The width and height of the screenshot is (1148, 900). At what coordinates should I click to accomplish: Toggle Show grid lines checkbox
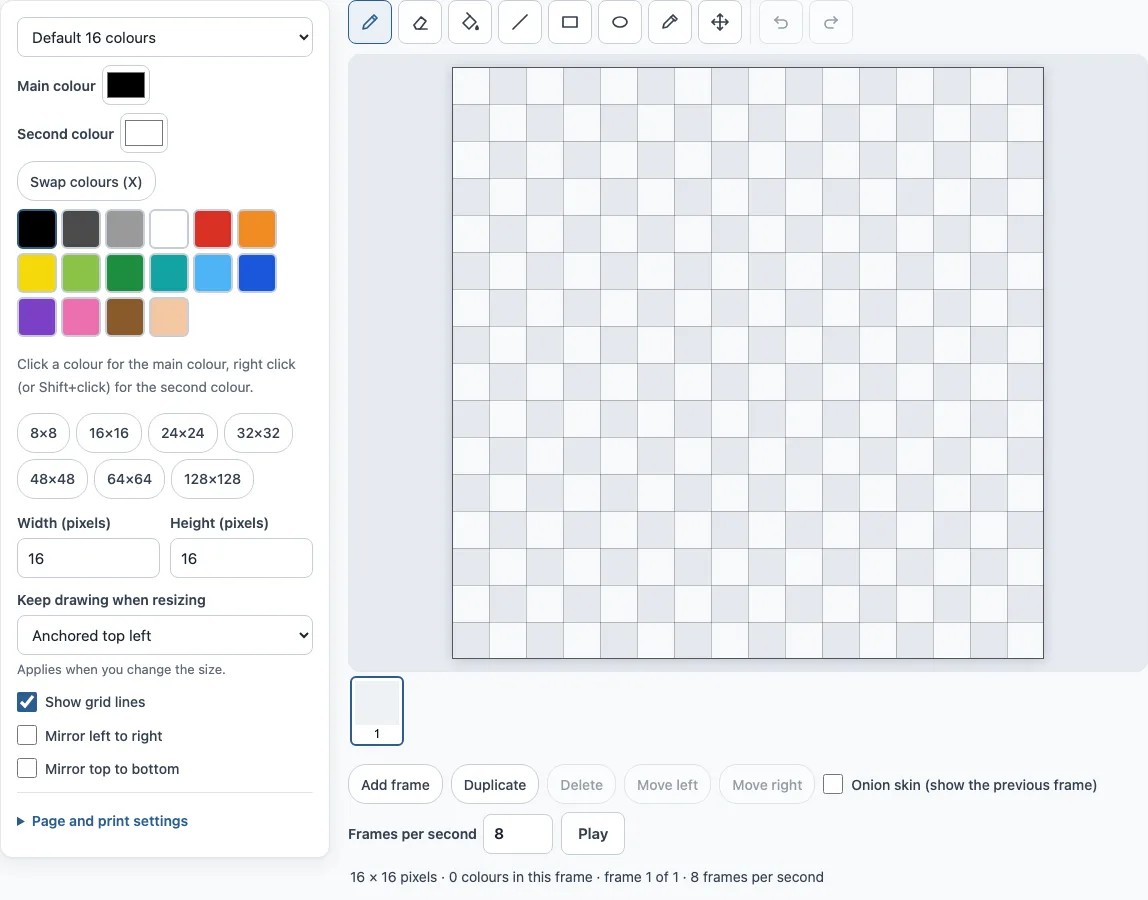click(27, 702)
